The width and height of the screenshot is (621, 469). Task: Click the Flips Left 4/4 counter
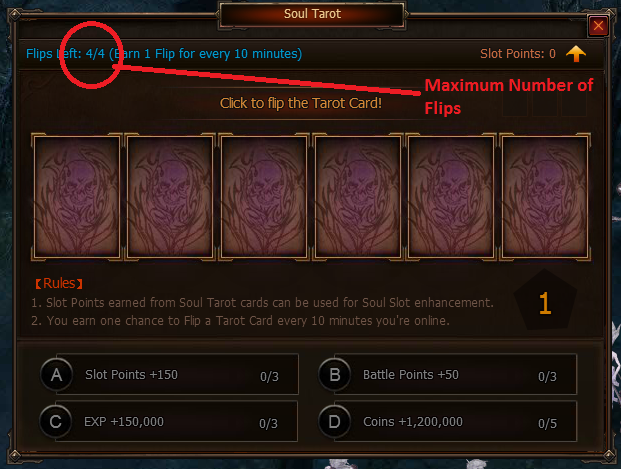[65, 53]
